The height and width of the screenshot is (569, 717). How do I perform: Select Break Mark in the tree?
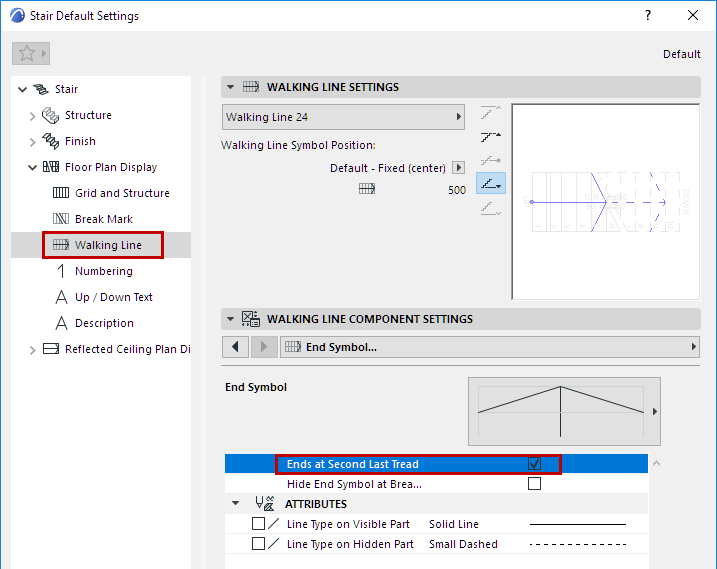[x=103, y=219]
